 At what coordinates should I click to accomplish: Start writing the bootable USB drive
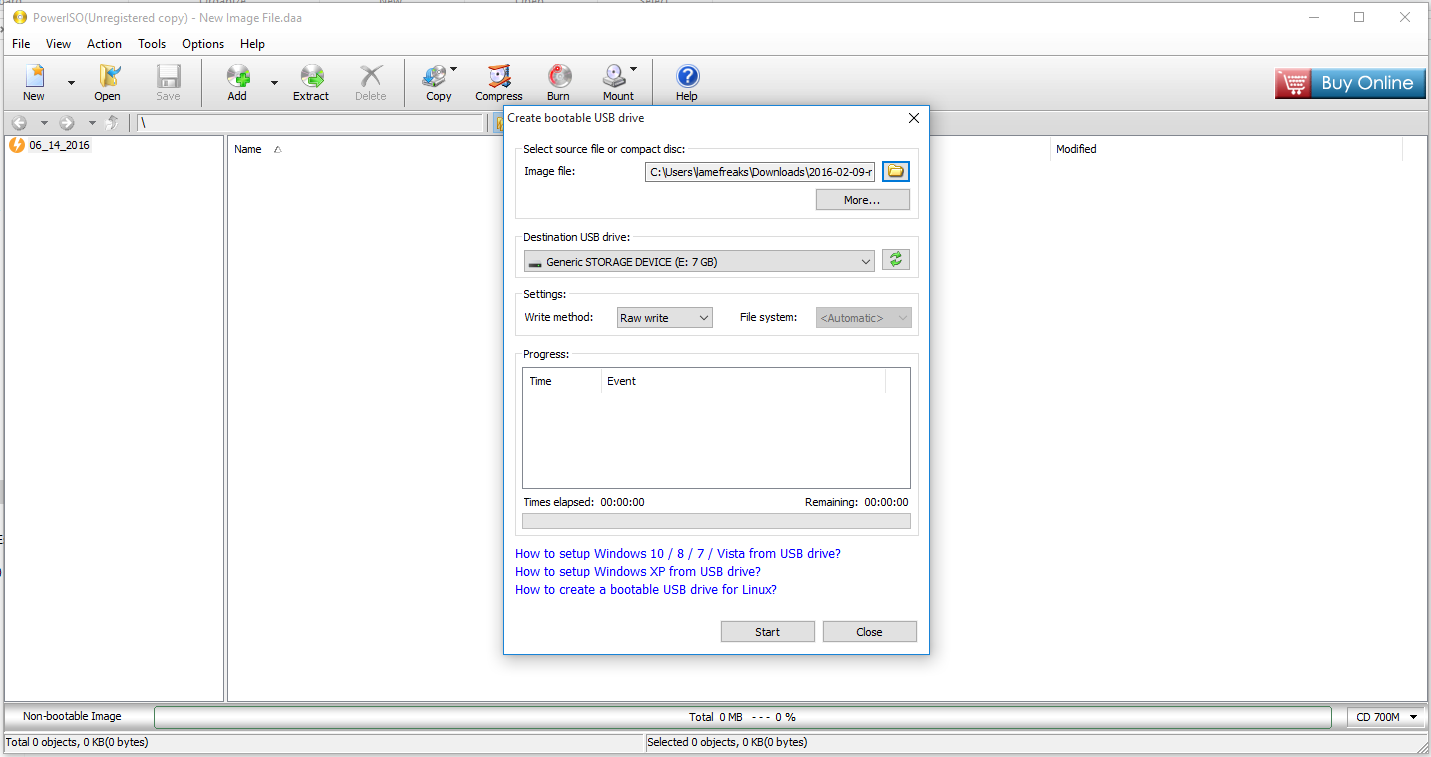click(767, 631)
